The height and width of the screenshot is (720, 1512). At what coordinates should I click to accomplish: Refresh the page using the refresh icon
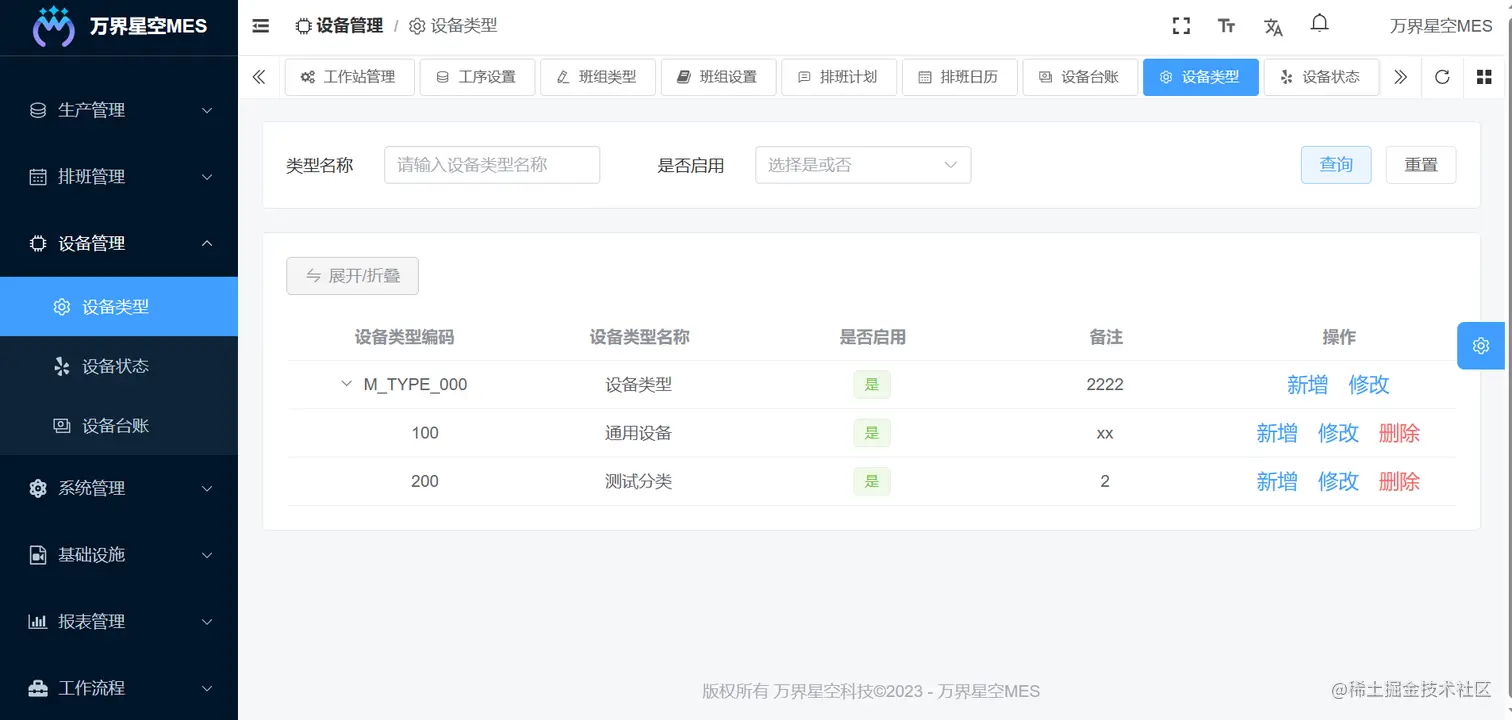click(1441, 76)
